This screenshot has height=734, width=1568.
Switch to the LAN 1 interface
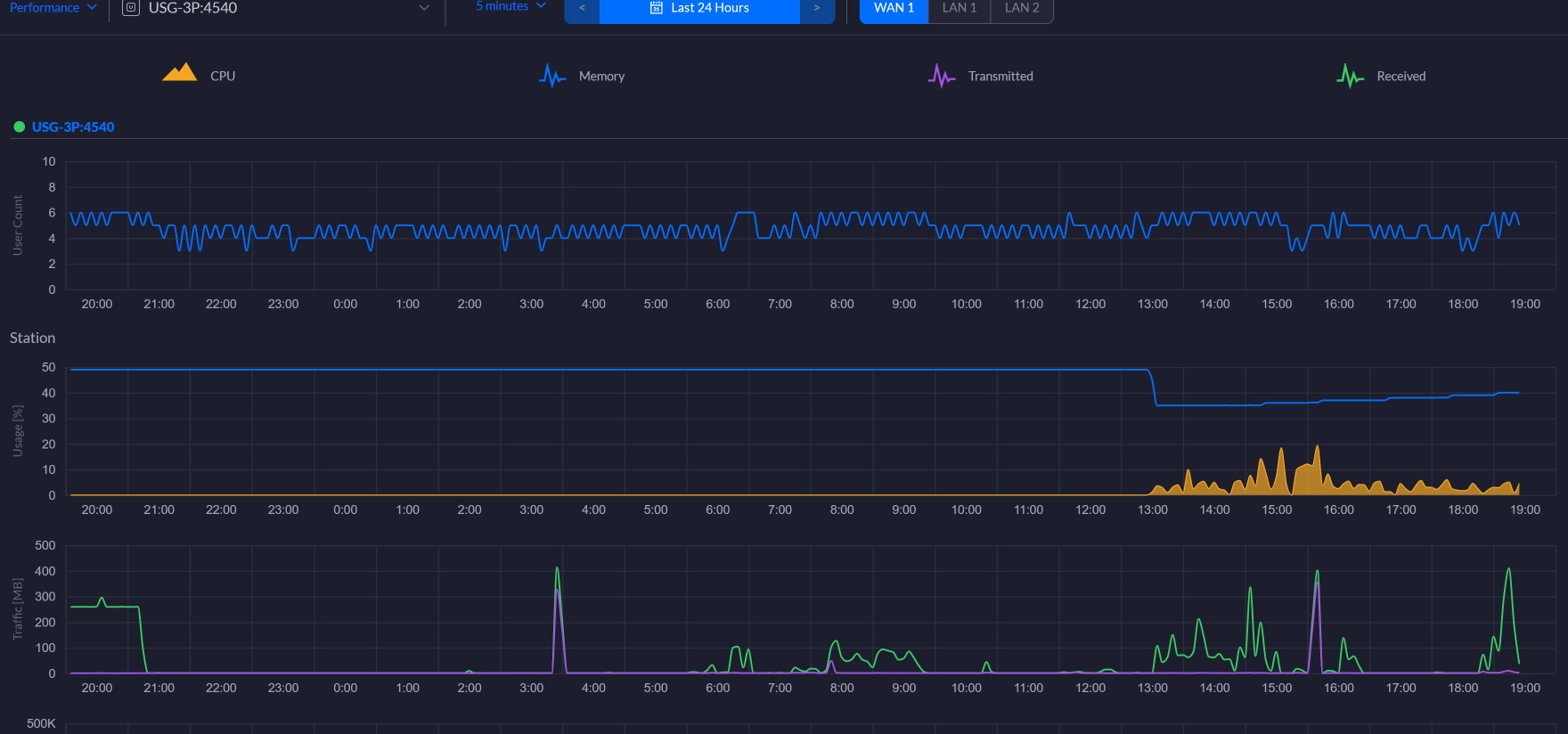click(960, 8)
